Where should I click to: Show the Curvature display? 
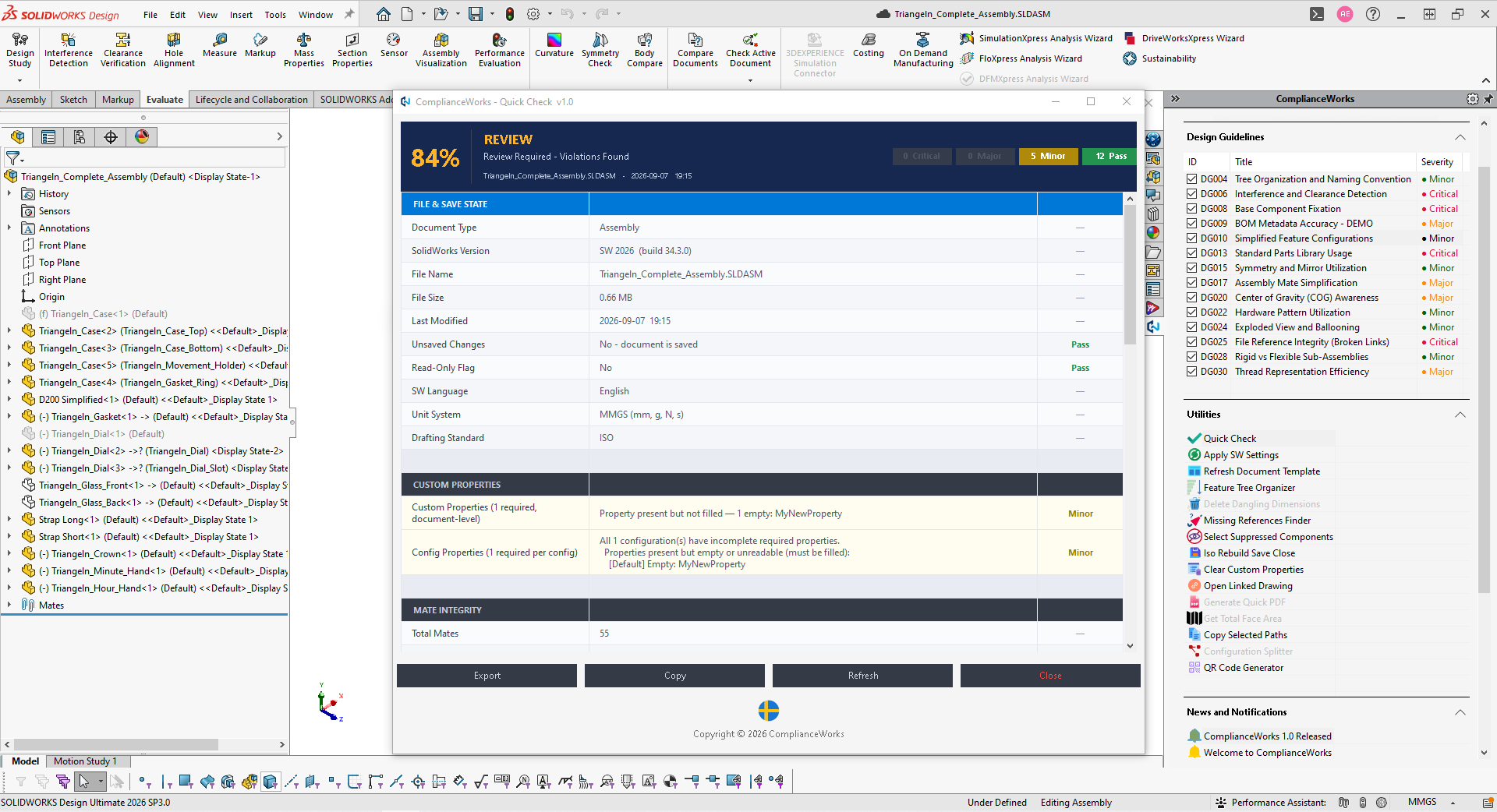coord(554,45)
